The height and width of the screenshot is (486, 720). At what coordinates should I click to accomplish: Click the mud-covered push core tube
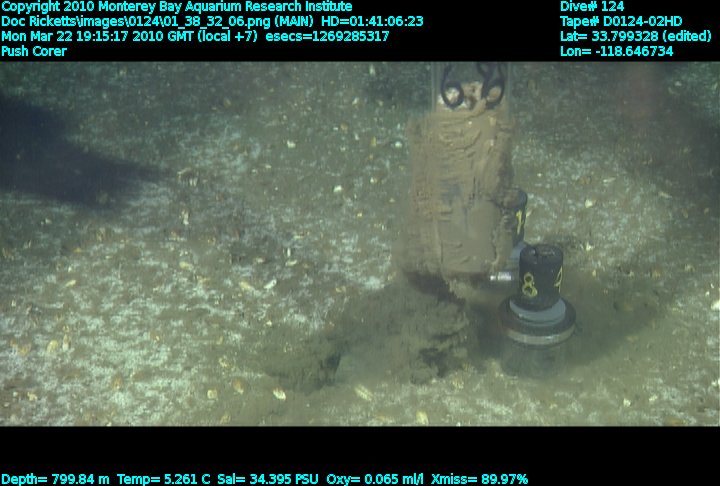(x=461, y=193)
